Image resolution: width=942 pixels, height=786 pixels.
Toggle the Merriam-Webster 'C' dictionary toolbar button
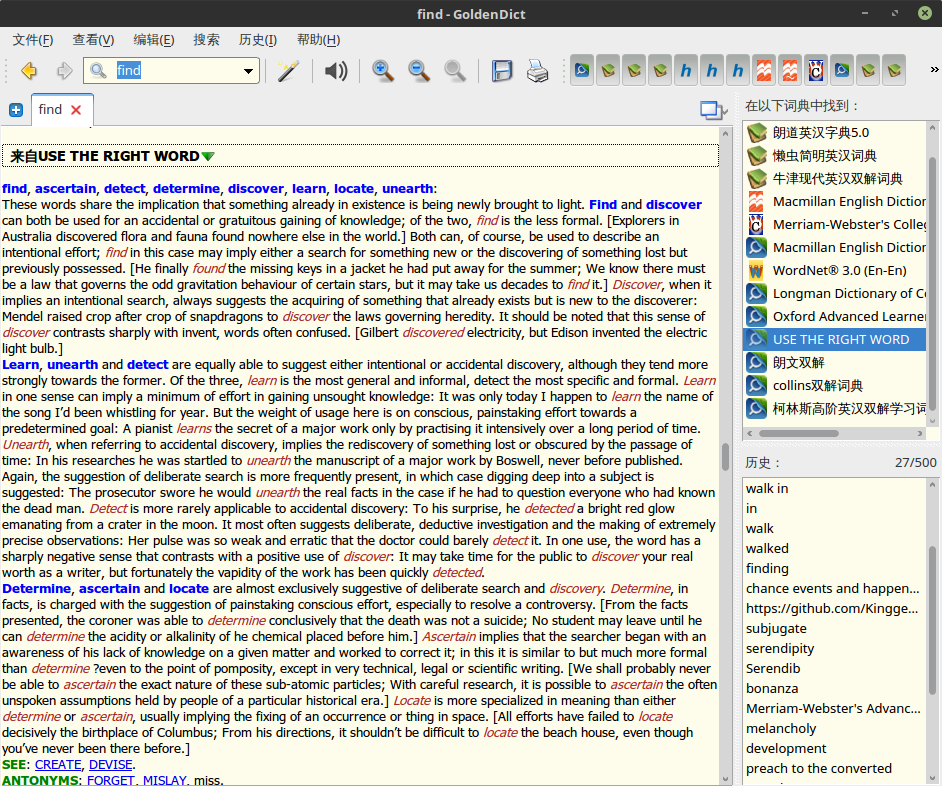pyautogui.click(x=815, y=71)
